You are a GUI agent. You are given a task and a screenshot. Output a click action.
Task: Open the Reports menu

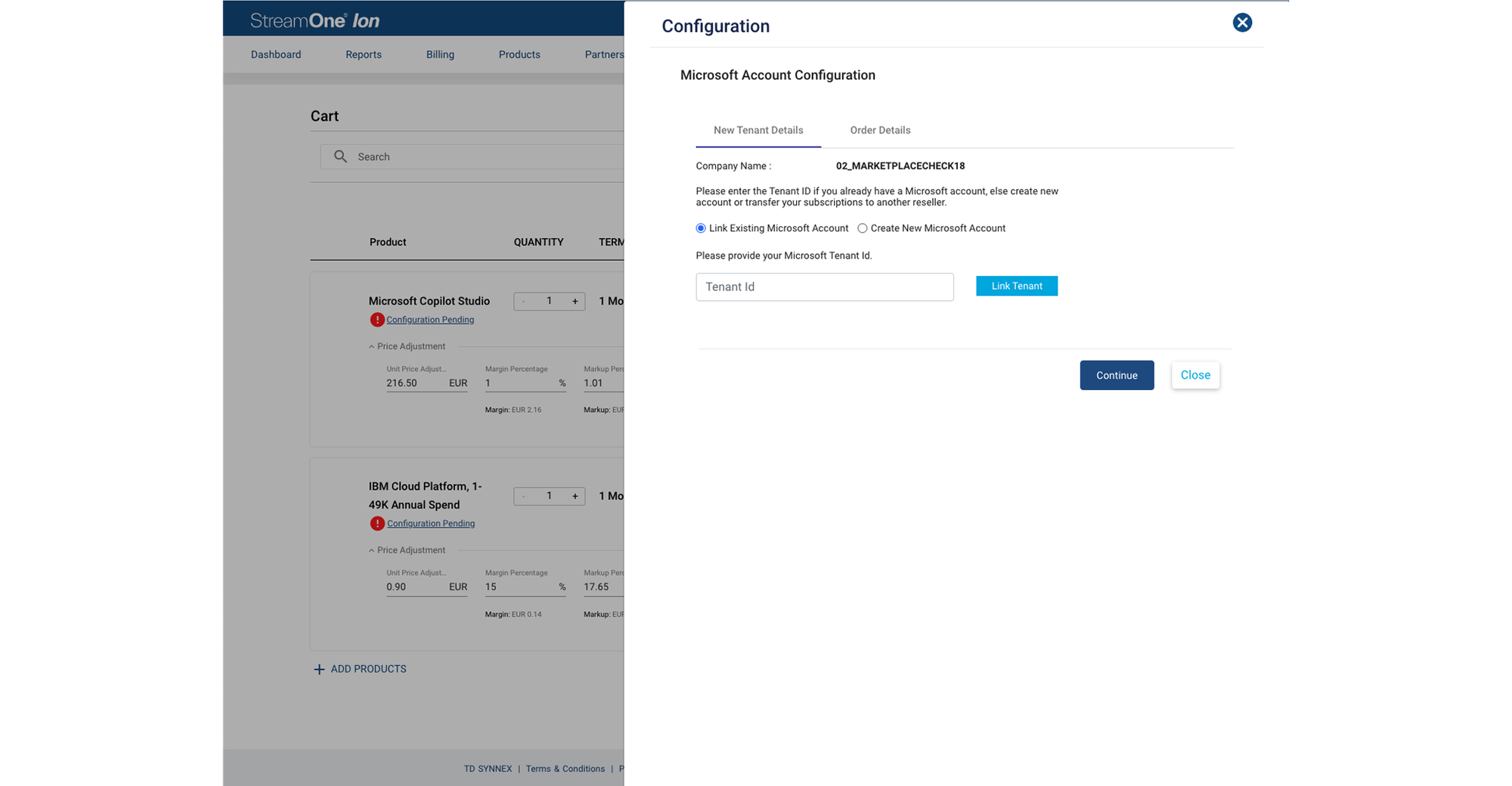click(364, 54)
